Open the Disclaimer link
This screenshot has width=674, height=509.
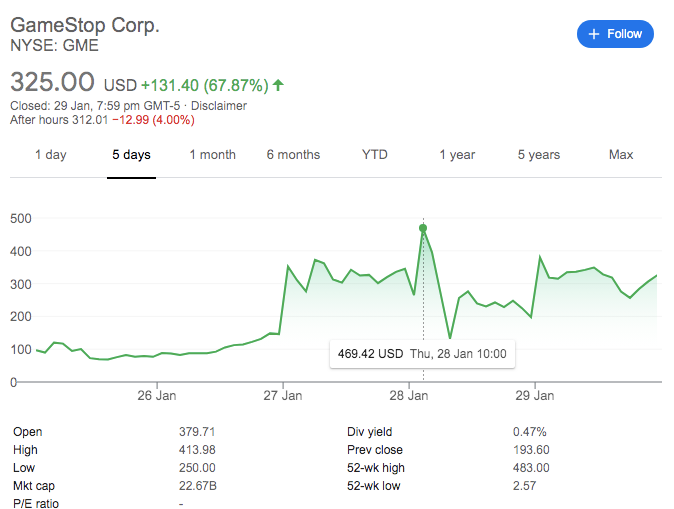coord(219,106)
